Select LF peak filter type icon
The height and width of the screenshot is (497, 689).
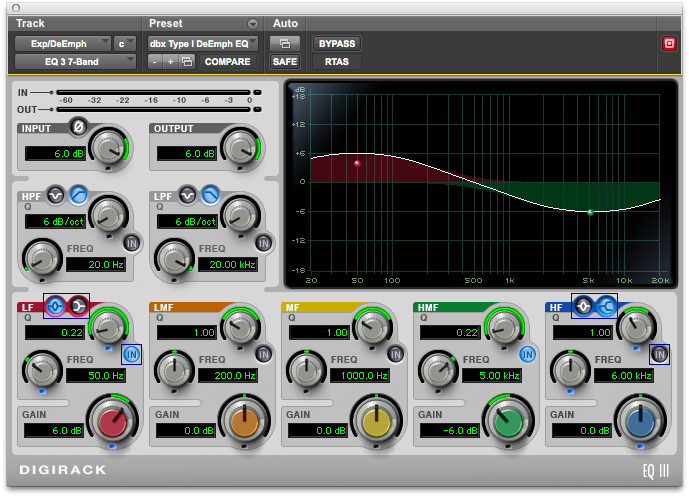coord(55,306)
